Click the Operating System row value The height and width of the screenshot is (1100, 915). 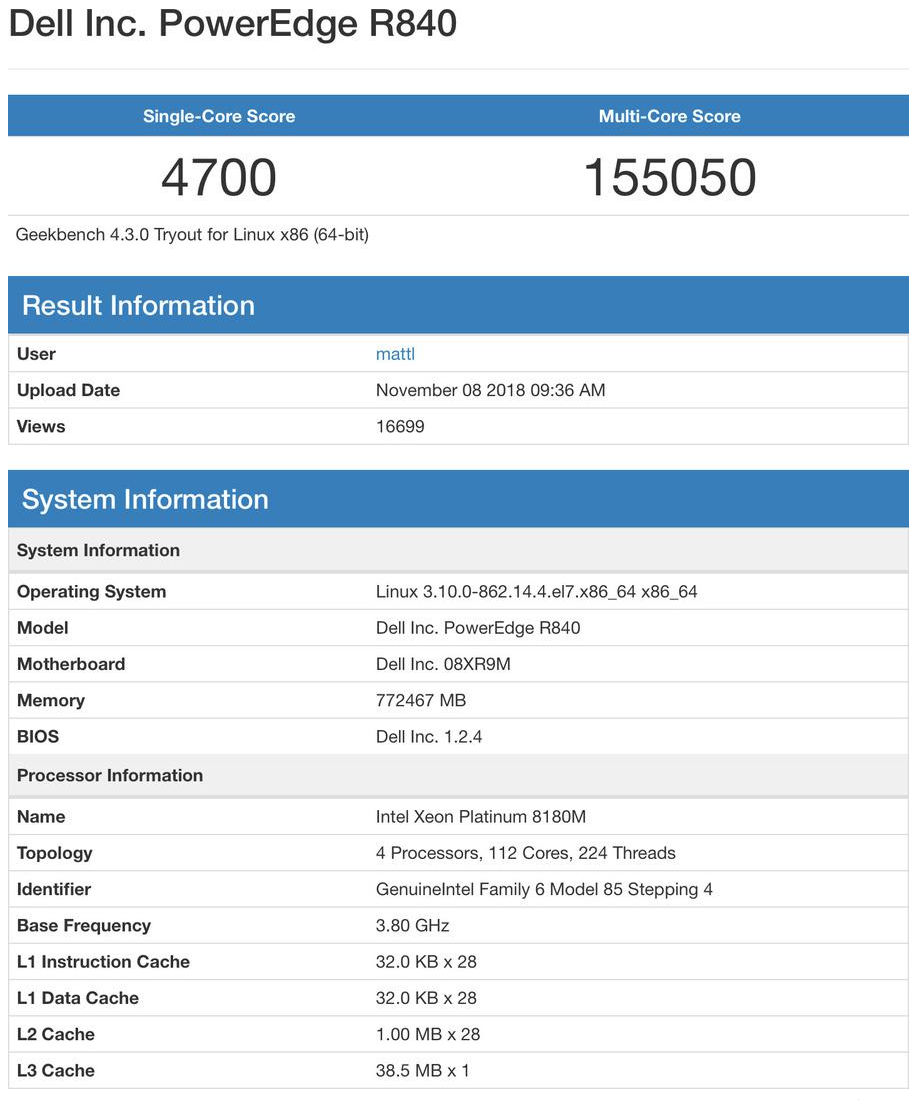click(520, 591)
